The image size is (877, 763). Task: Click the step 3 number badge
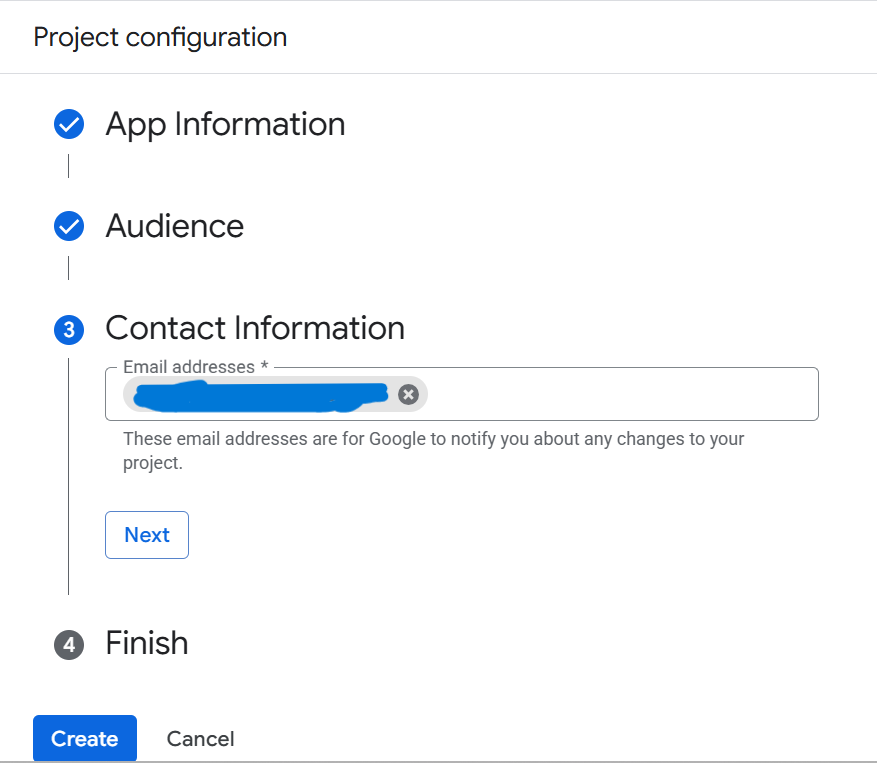68,330
